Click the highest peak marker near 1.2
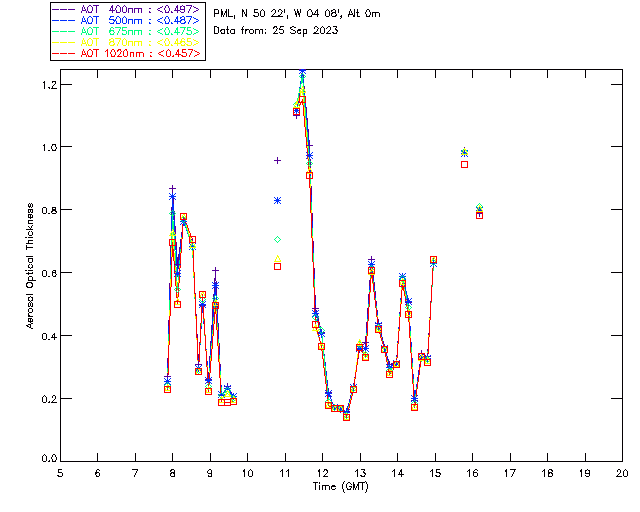Screen dimensions: 640x512 (x=302, y=73)
